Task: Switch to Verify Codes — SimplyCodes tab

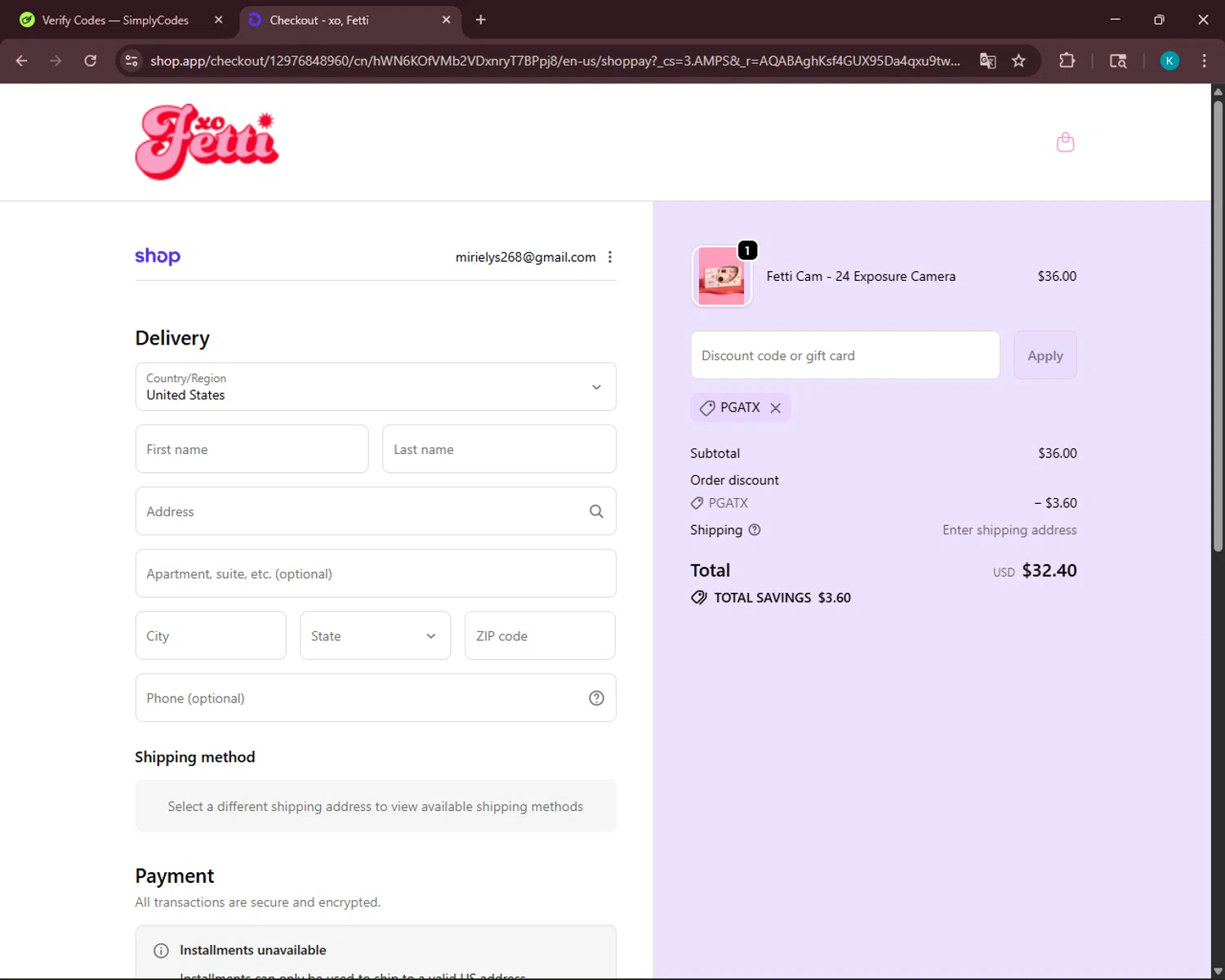Action: 115,20
